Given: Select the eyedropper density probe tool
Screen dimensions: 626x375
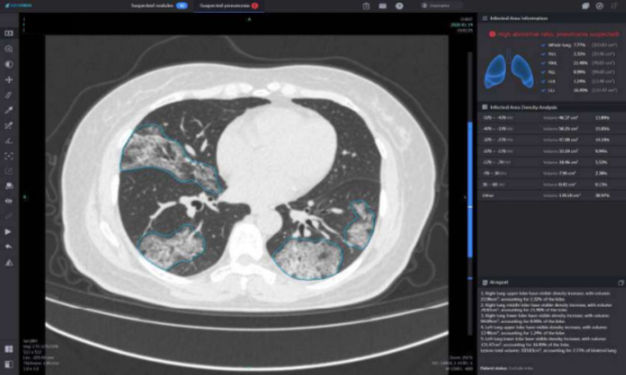Looking at the screenshot, I should [9, 110].
